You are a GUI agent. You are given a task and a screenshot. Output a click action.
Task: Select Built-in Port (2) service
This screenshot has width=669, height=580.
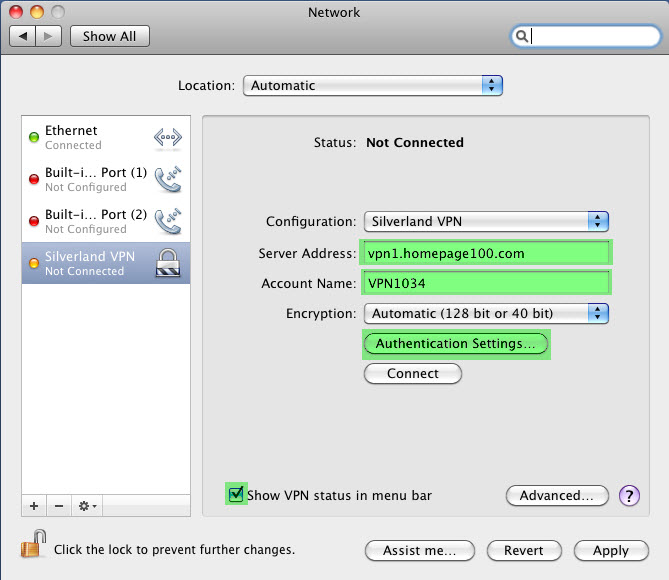click(x=106, y=221)
